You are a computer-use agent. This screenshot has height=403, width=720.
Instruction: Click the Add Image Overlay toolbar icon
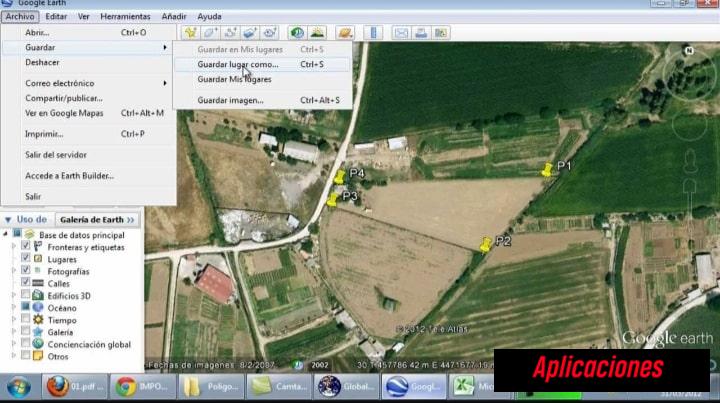click(x=250, y=33)
